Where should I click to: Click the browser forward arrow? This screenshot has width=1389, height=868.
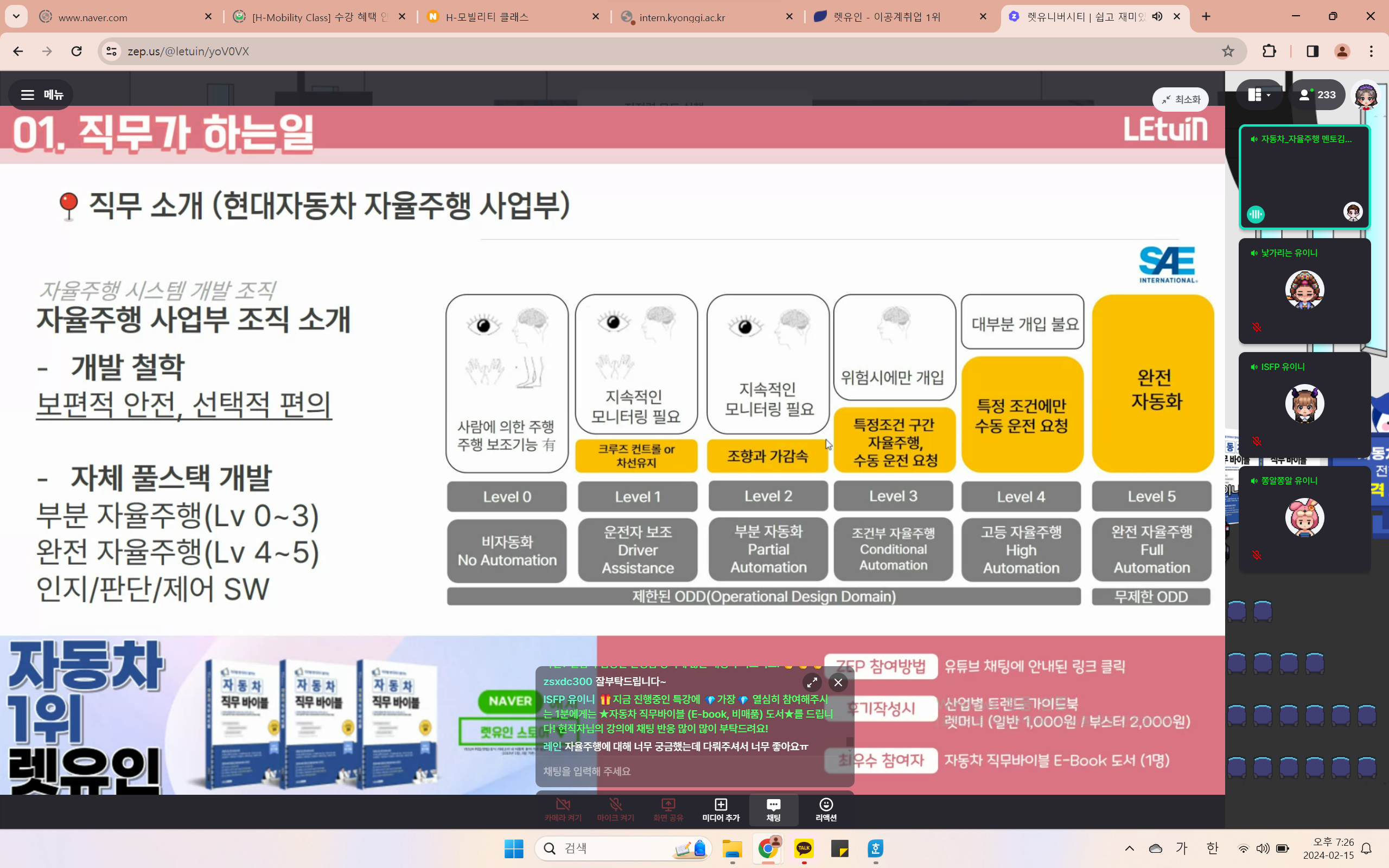click(x=47, y=51)
